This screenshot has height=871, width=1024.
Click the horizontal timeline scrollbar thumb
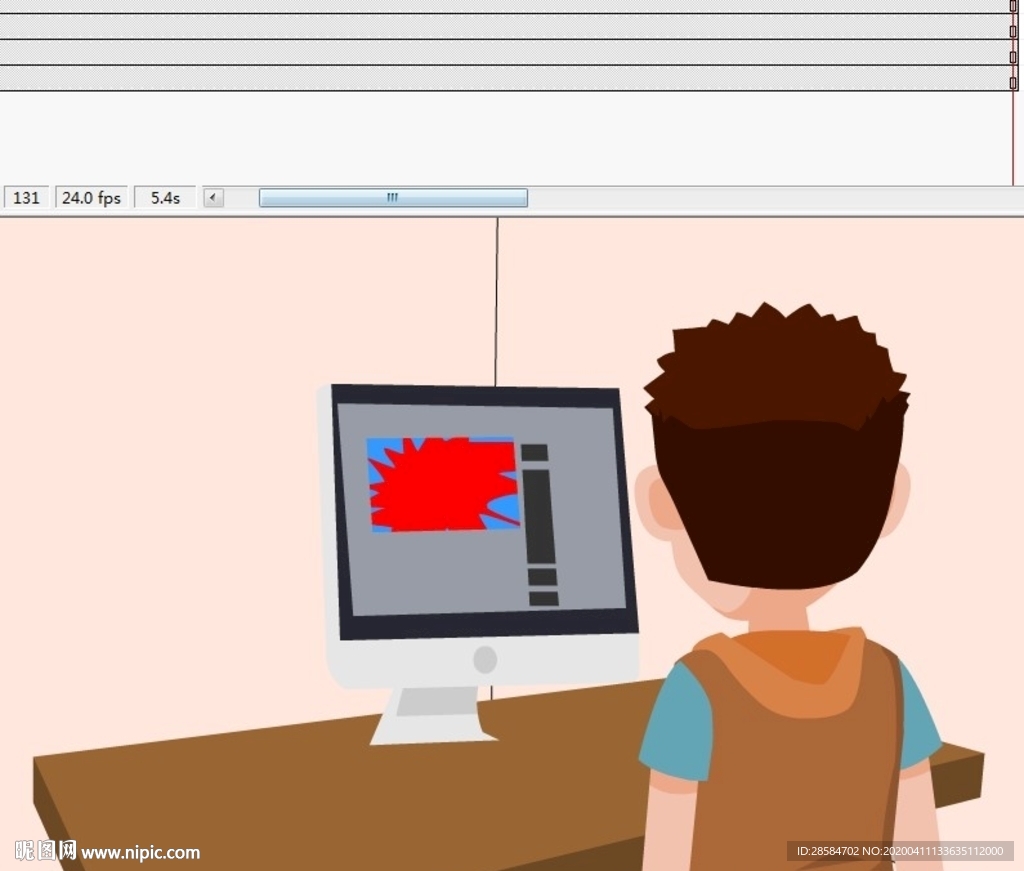393,198
